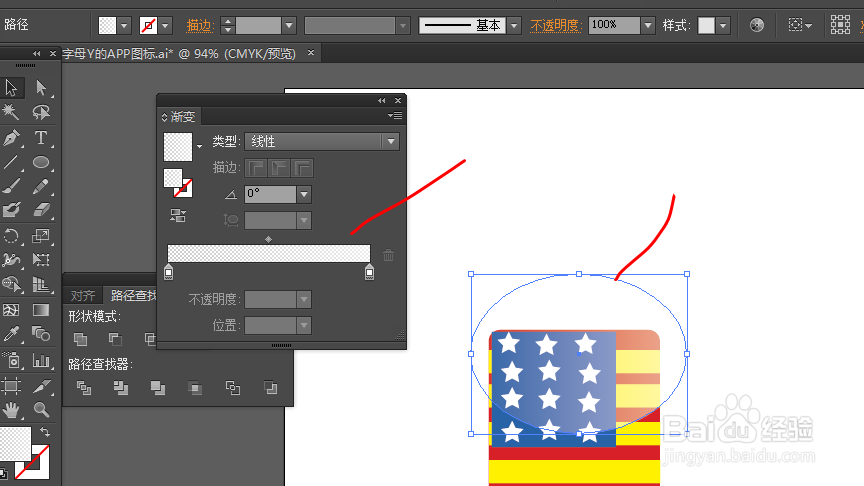Image resolution: width=864 pixels, height=486 pixels.
Task: Click the Merge pathfinder icon
Action: tap(158, 388)
